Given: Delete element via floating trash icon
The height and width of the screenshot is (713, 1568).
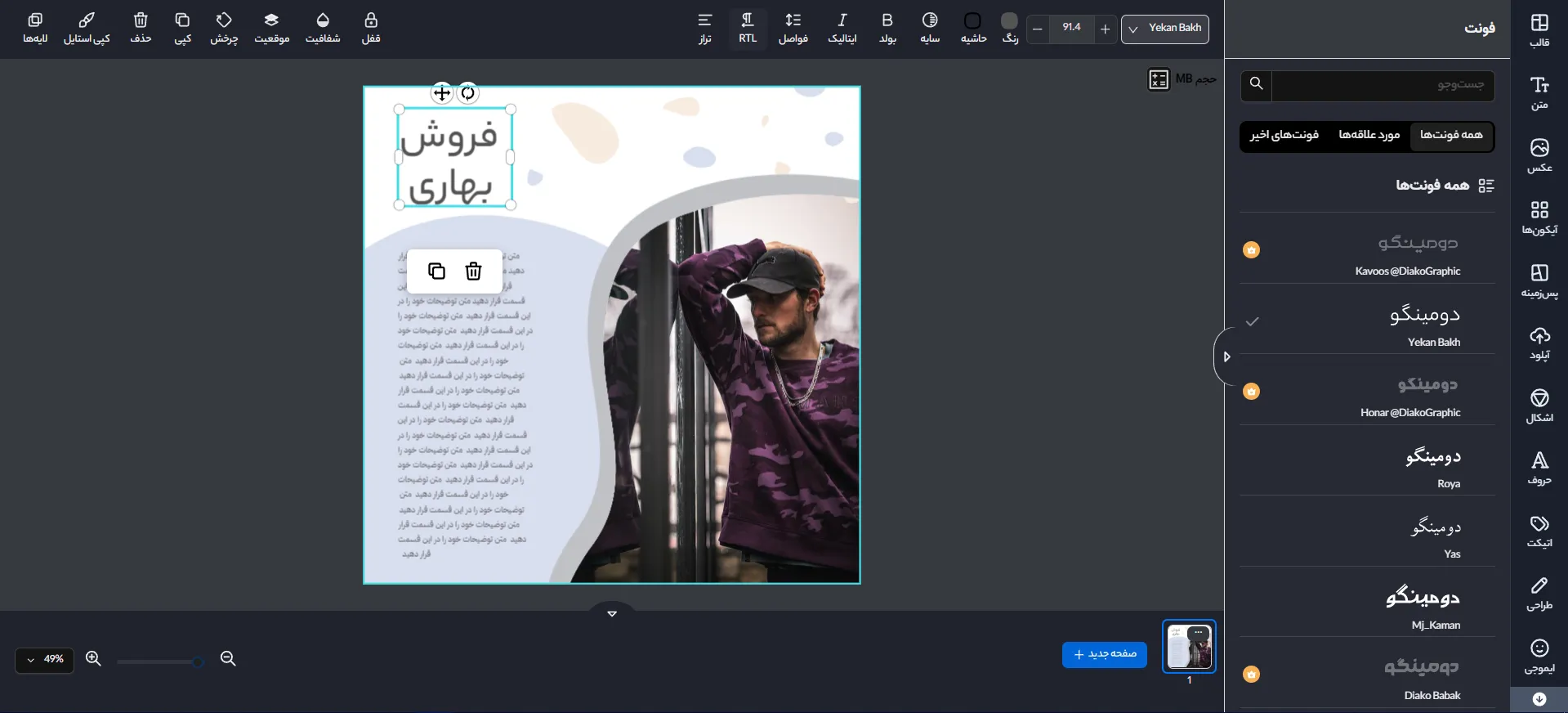Looking at the screenshot, I should 473,271.
